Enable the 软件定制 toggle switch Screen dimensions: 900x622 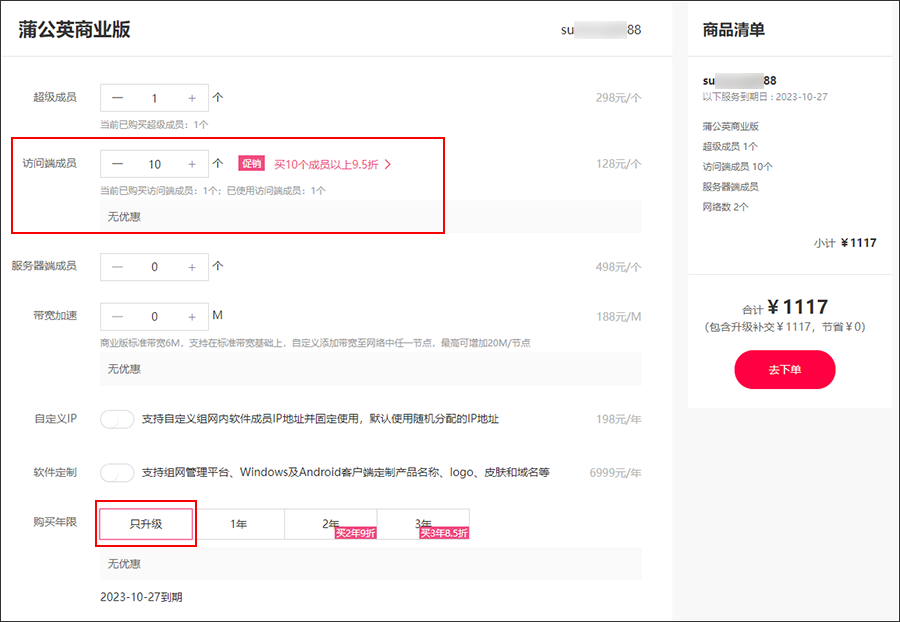pyautogui.click(x=117, y=473)
